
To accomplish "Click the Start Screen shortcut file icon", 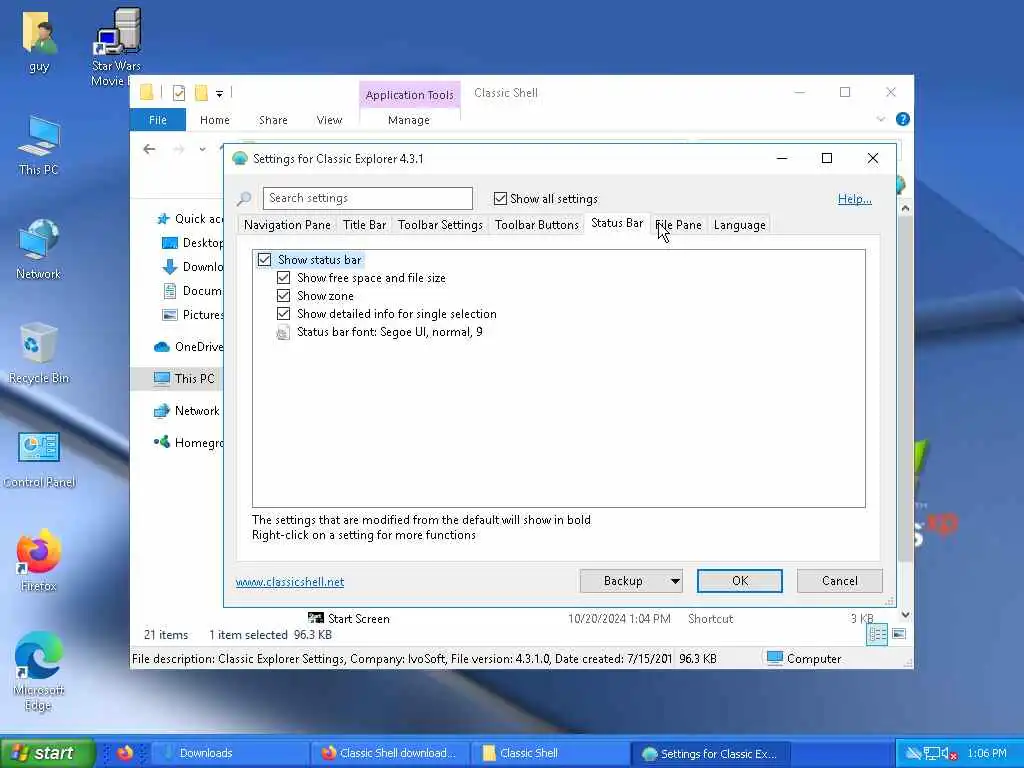I will [315, 618].
